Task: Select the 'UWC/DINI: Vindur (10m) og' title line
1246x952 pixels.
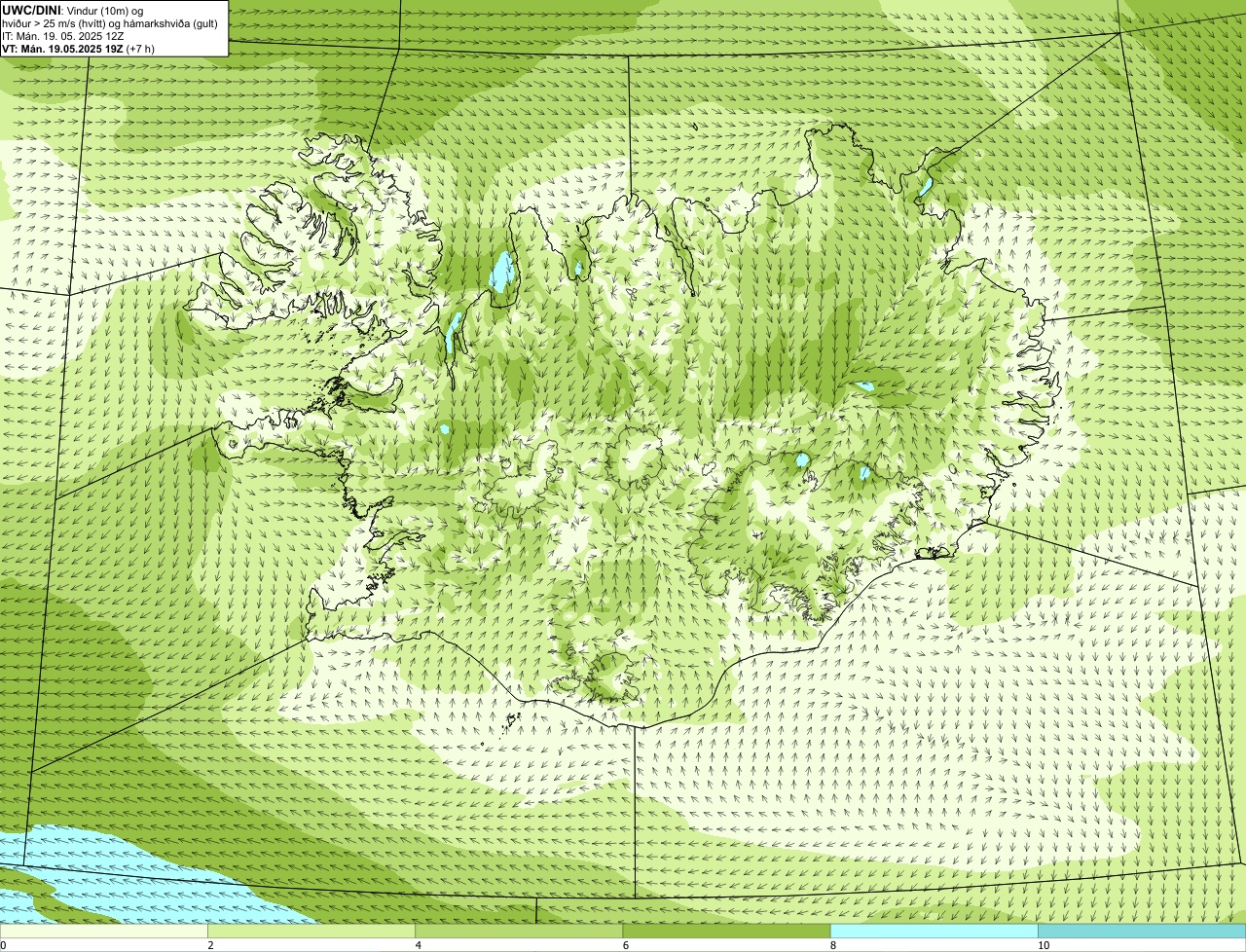Action: 73,10
